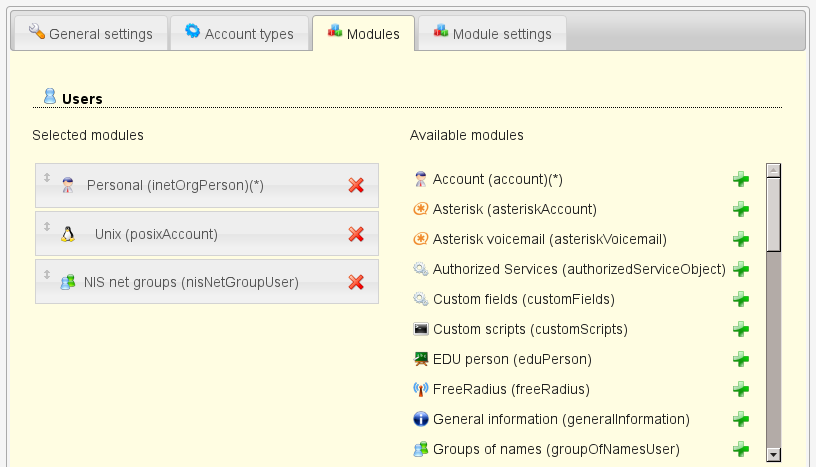816x467 pixels.
Task: Remove Personal (inetOrgPerson) module with red X
Action: [x=356, y=185]
